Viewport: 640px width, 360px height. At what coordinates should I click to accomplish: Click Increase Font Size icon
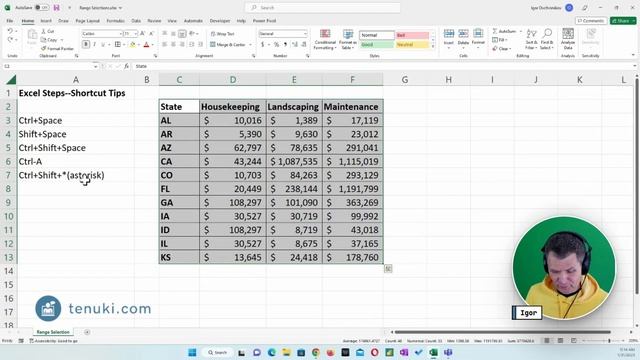pos(142,33)
